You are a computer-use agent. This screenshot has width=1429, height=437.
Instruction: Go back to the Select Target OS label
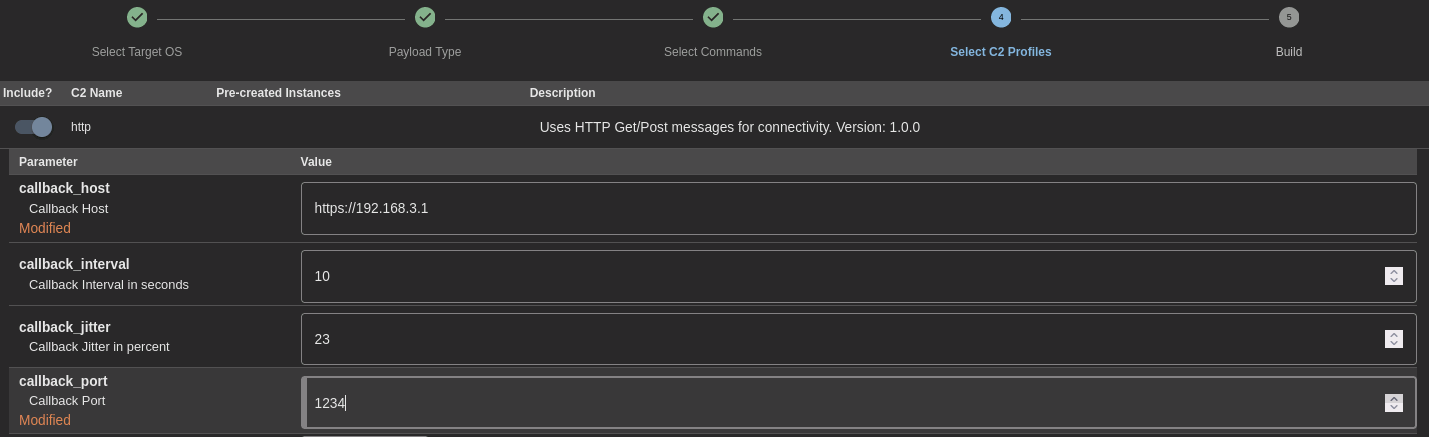(137, 52)
